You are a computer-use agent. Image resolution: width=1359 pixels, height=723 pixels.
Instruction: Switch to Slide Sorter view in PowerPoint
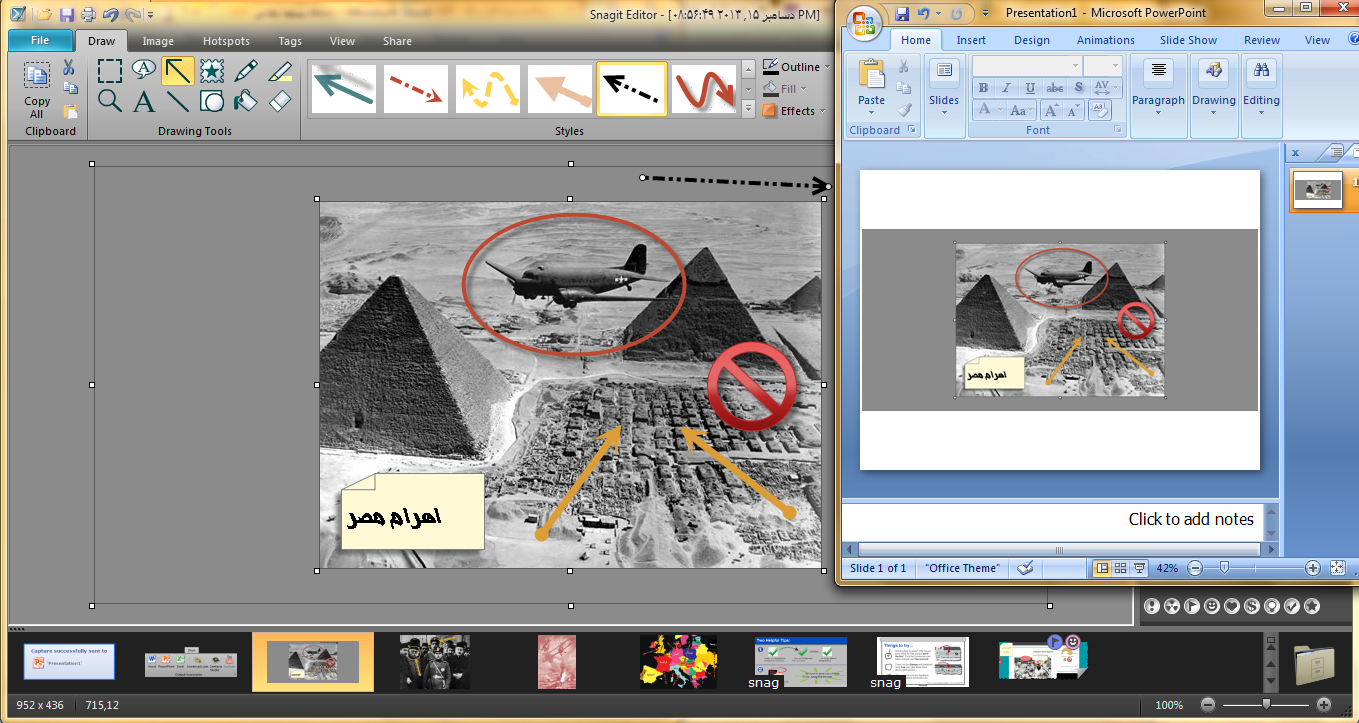coord(1121,568)
